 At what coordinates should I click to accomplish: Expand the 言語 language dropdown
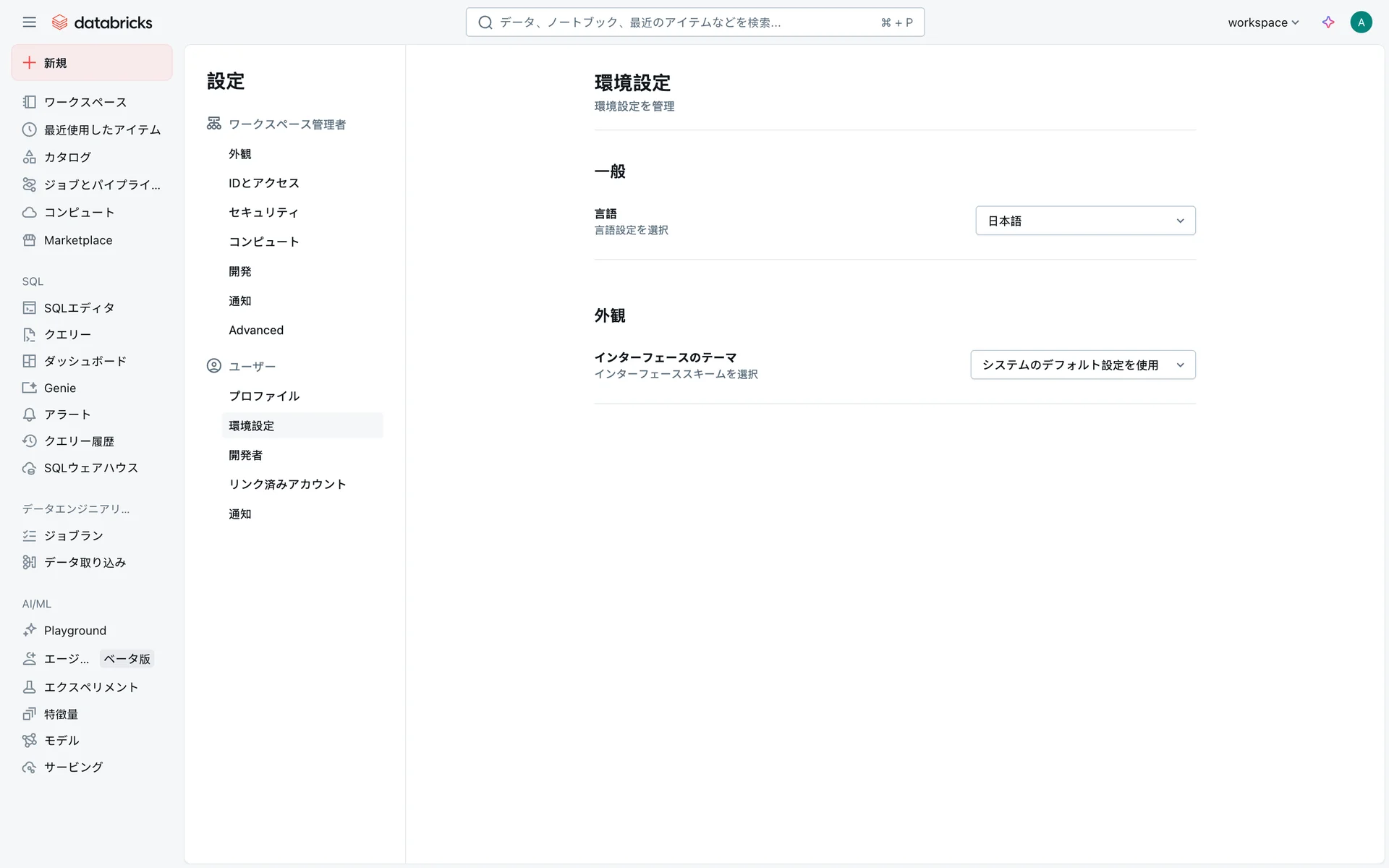1085,221
